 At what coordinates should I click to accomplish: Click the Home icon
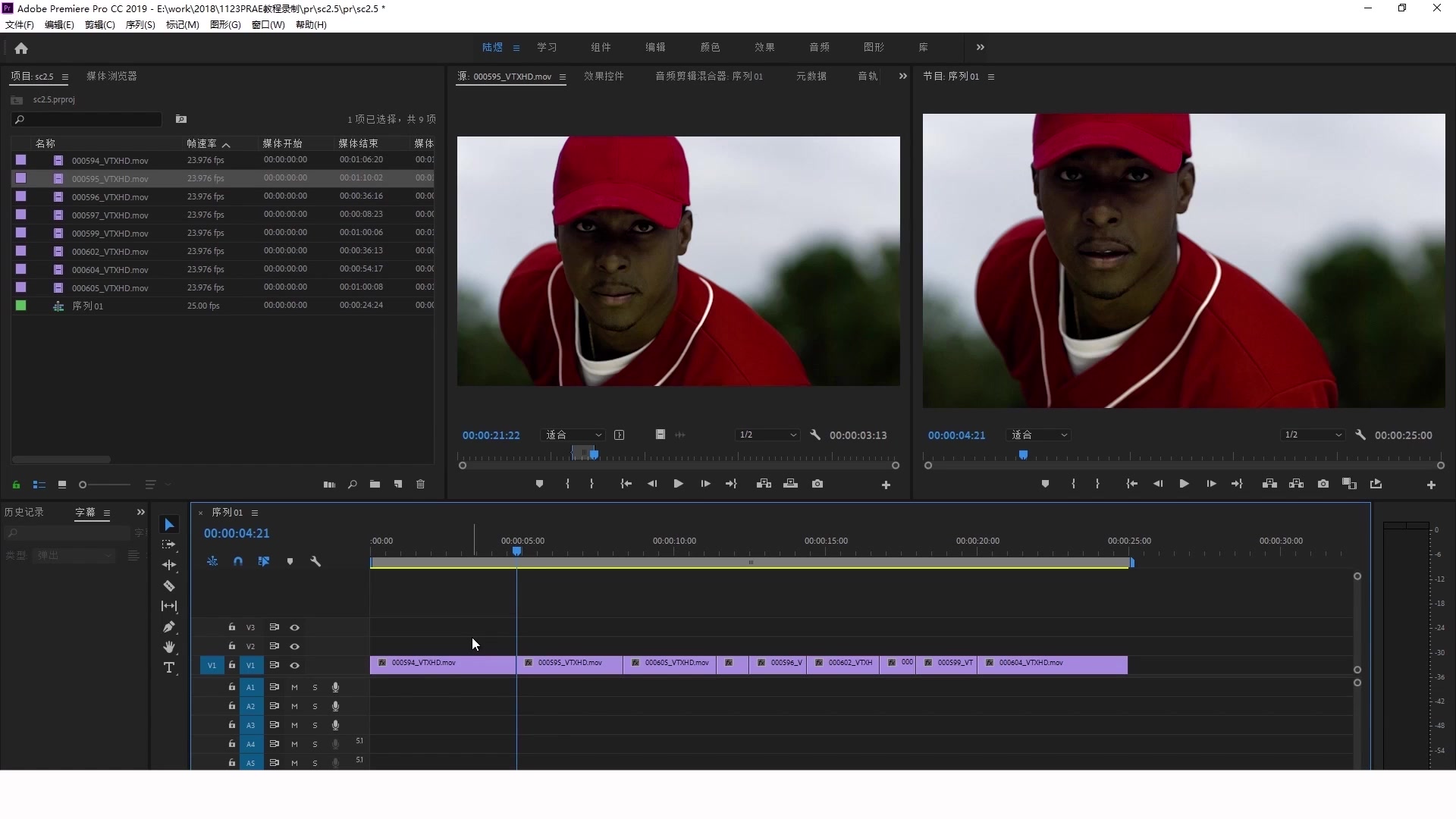pyautogui.click(x=21, y=48)
